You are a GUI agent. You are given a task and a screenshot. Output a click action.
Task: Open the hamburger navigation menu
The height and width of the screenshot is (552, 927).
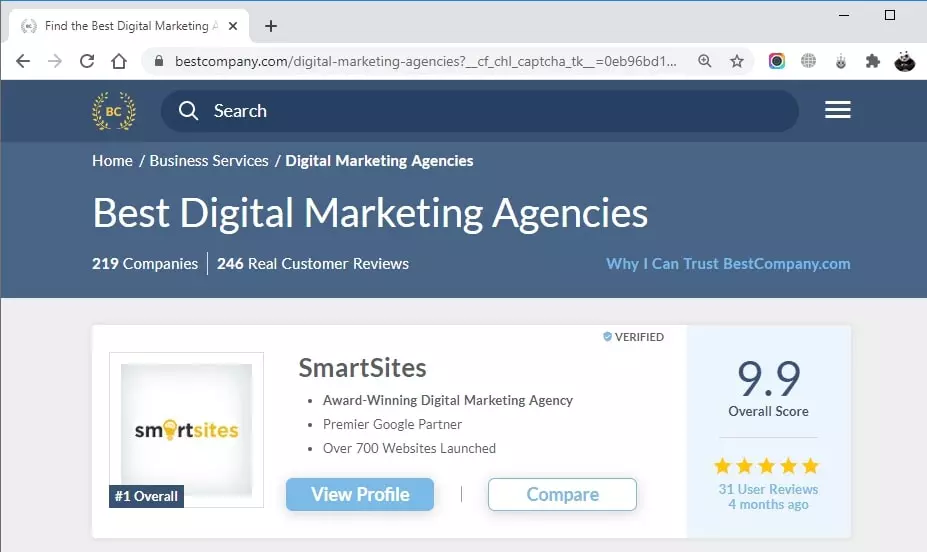tap(838, 110)
